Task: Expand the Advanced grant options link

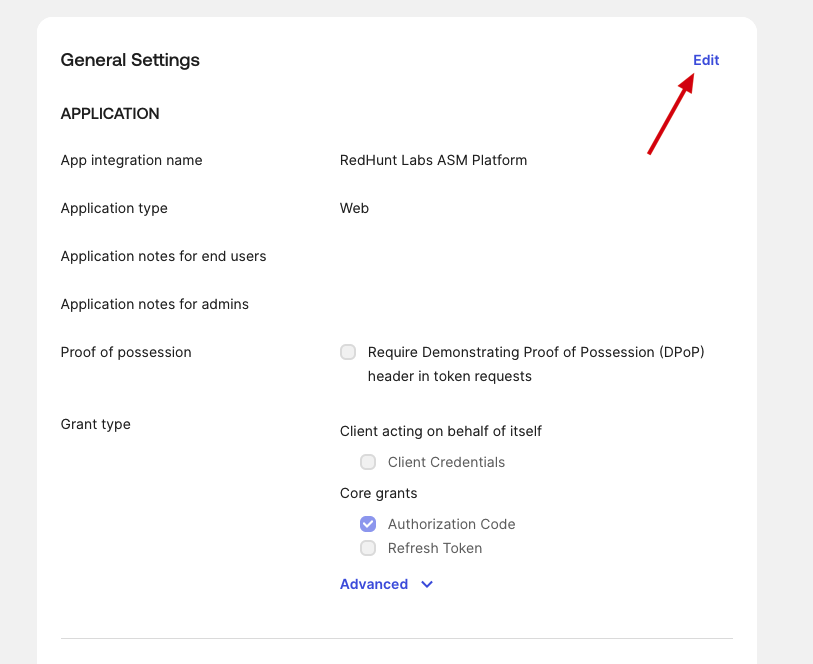Action: tap(374, 584)
